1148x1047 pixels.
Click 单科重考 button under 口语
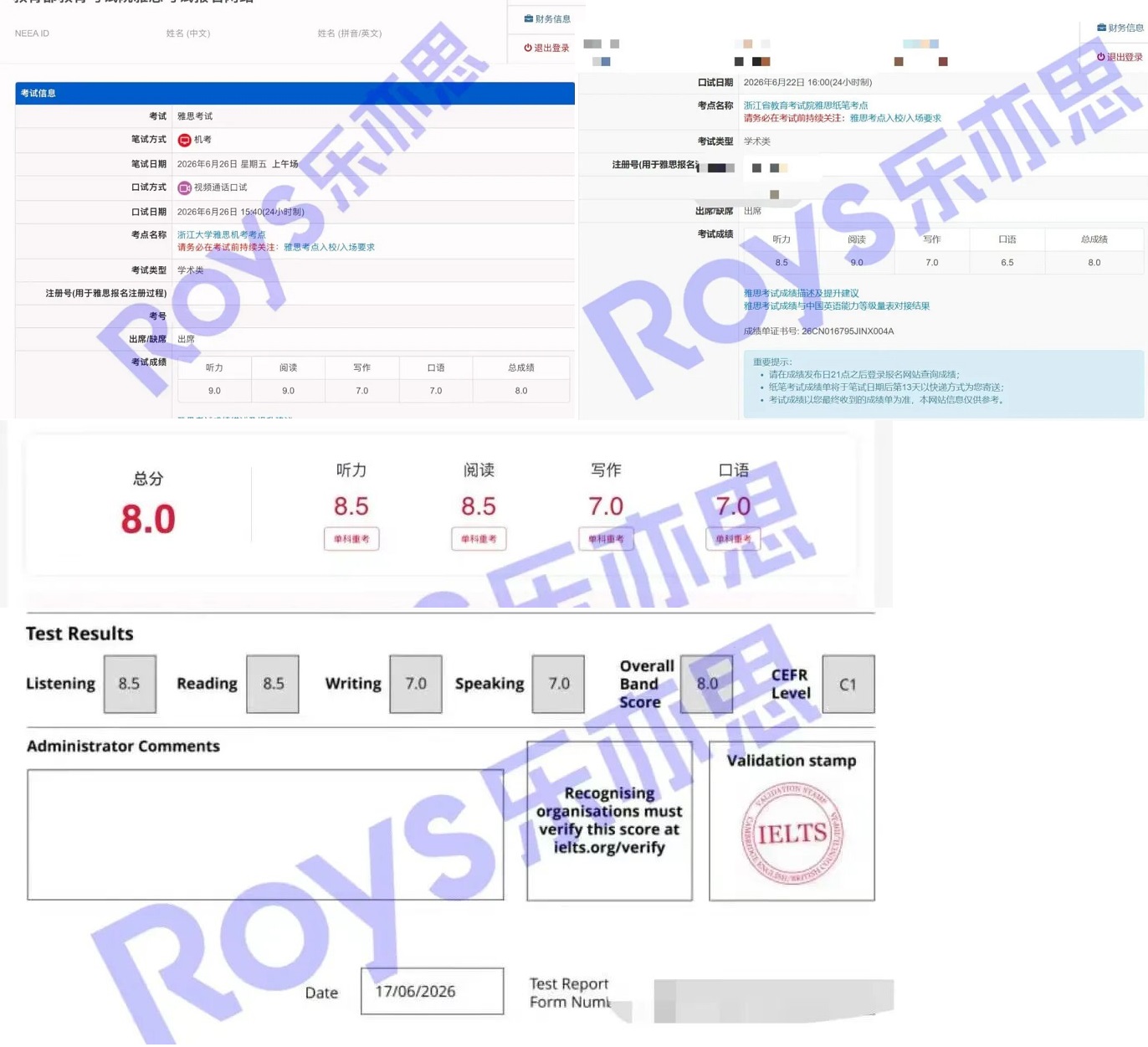tap(733, 539)
